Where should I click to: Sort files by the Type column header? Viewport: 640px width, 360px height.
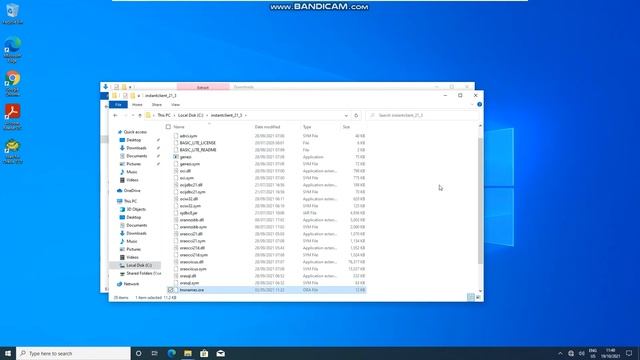click(x=307, y=127)
